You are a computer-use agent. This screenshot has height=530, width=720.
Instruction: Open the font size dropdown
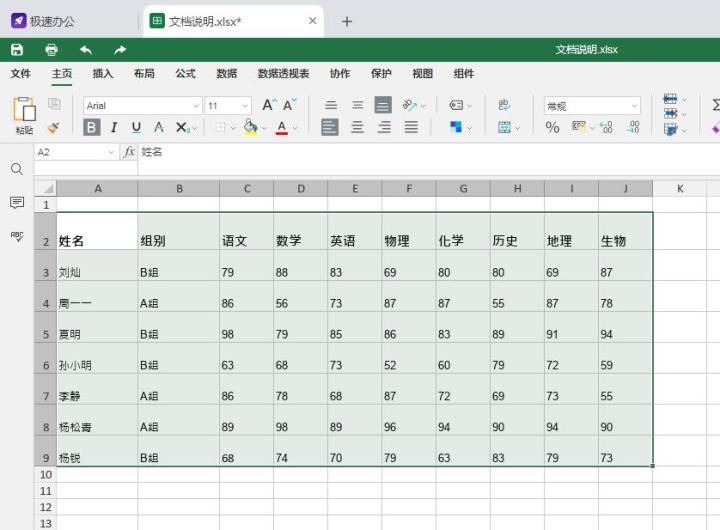point(245,106)
